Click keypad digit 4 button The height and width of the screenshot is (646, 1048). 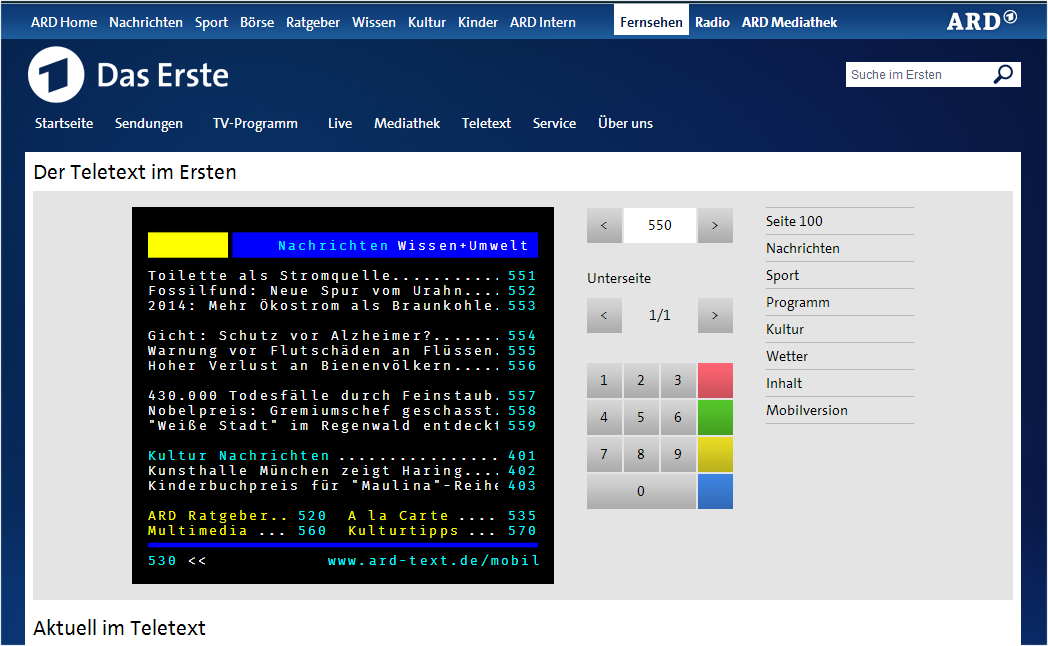[604, 418]
